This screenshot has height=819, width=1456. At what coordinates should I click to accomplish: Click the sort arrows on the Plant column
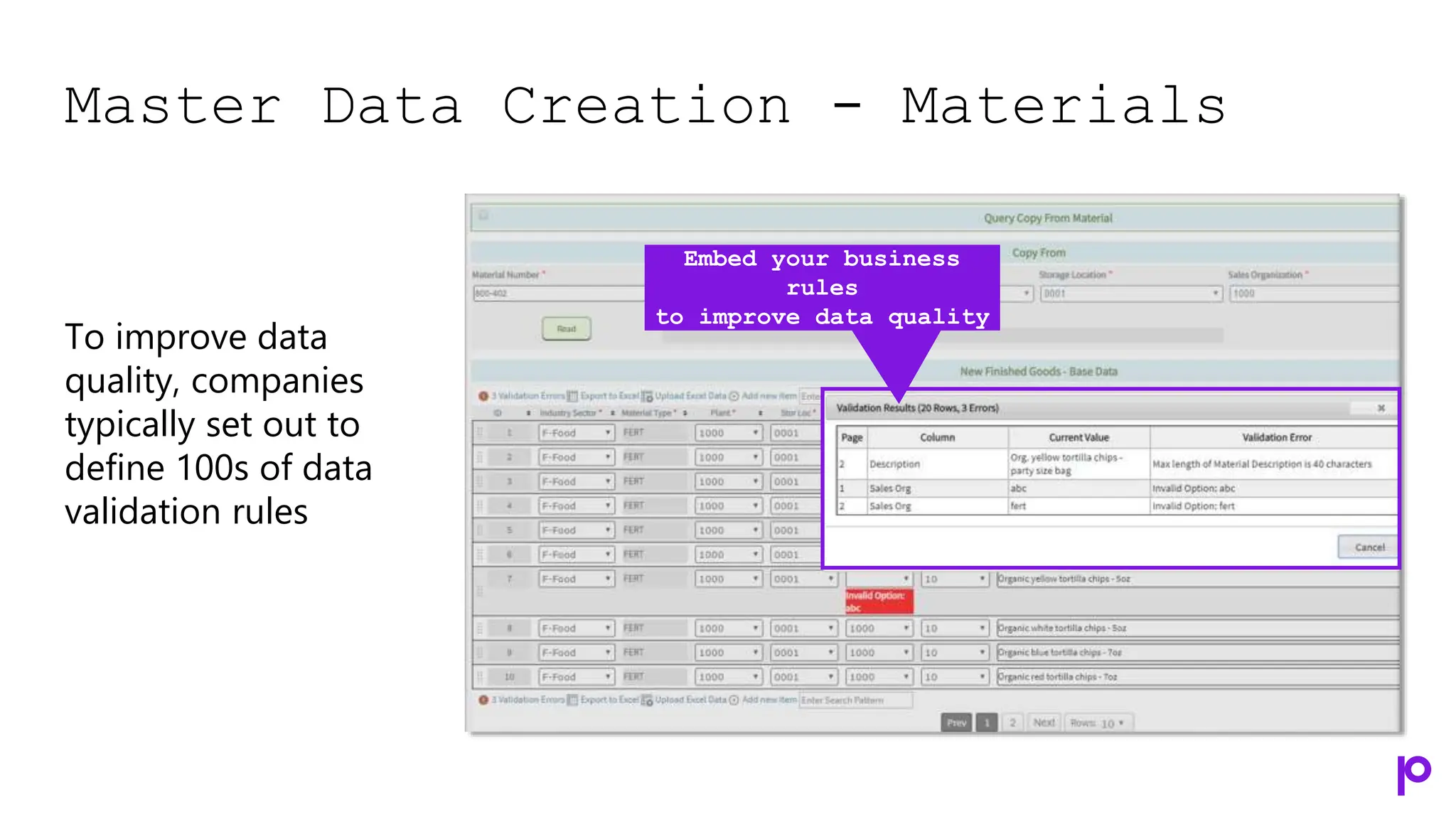761,413
